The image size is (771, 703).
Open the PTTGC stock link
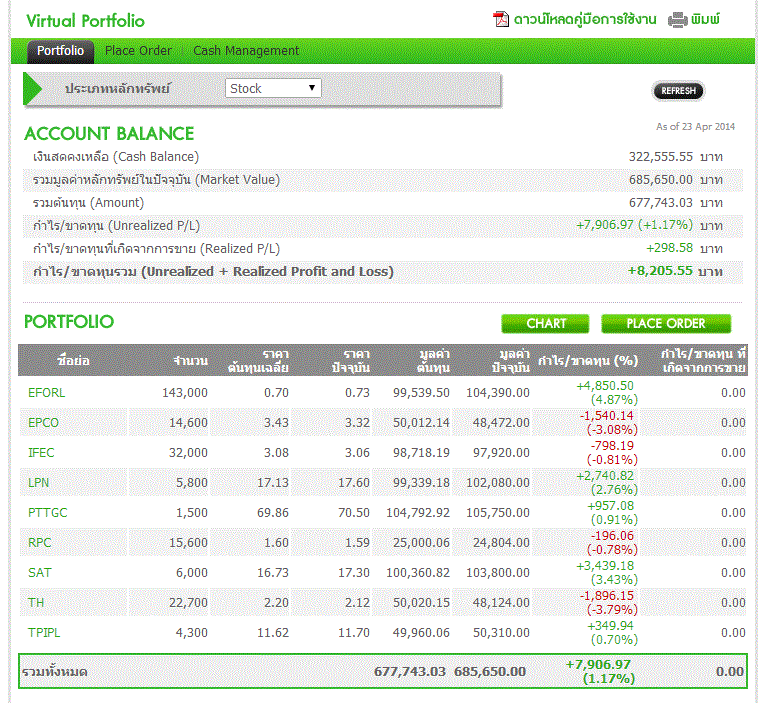pos(47,513)
